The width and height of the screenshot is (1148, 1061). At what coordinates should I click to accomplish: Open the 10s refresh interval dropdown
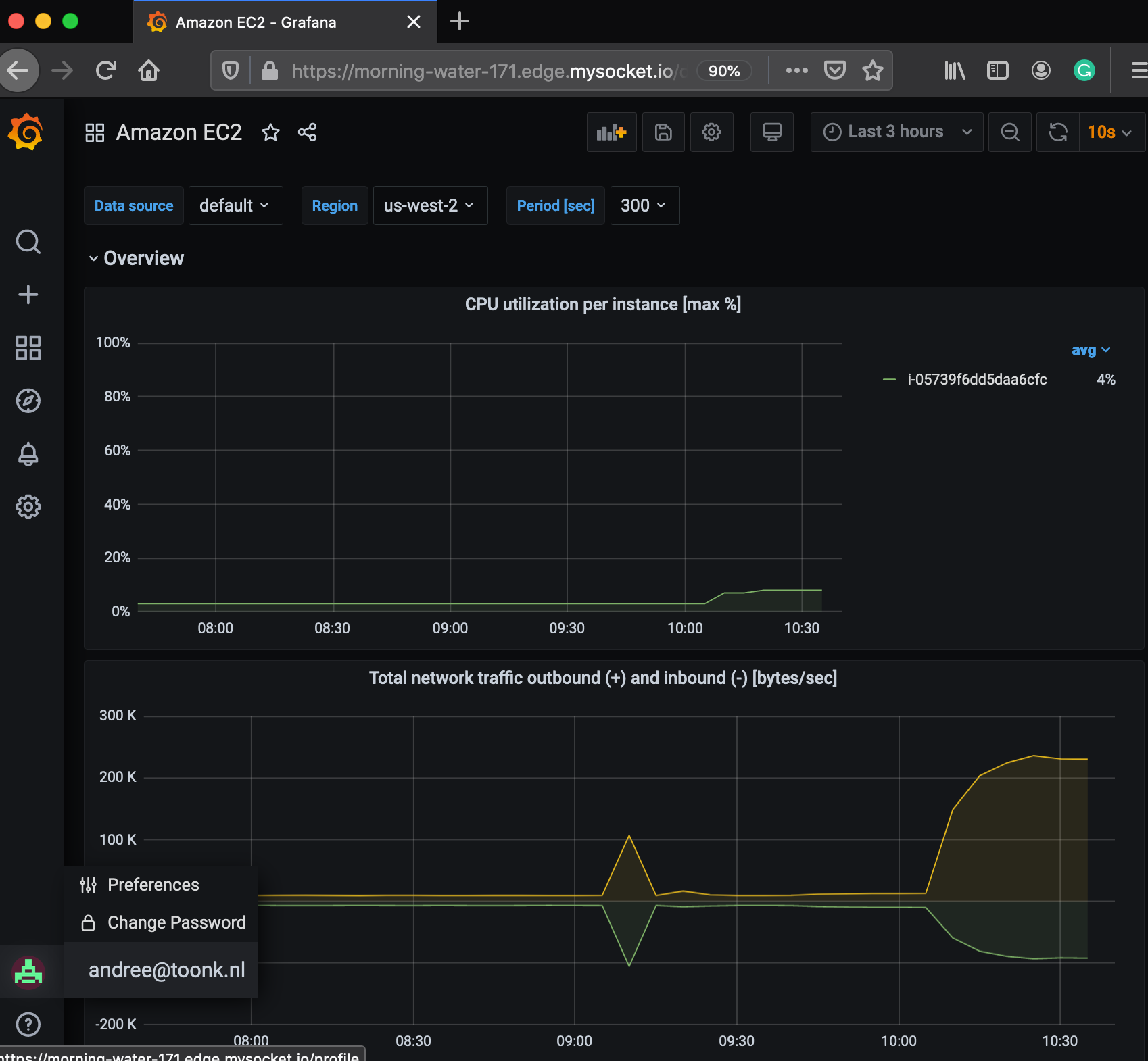1111,132
